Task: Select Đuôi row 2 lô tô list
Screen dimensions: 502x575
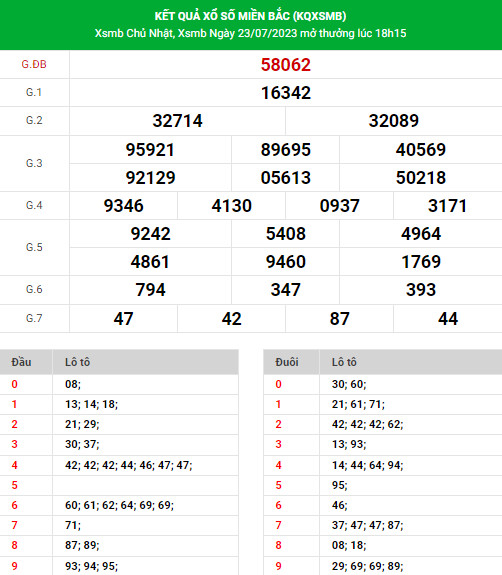Action: [x=367, y=424]
